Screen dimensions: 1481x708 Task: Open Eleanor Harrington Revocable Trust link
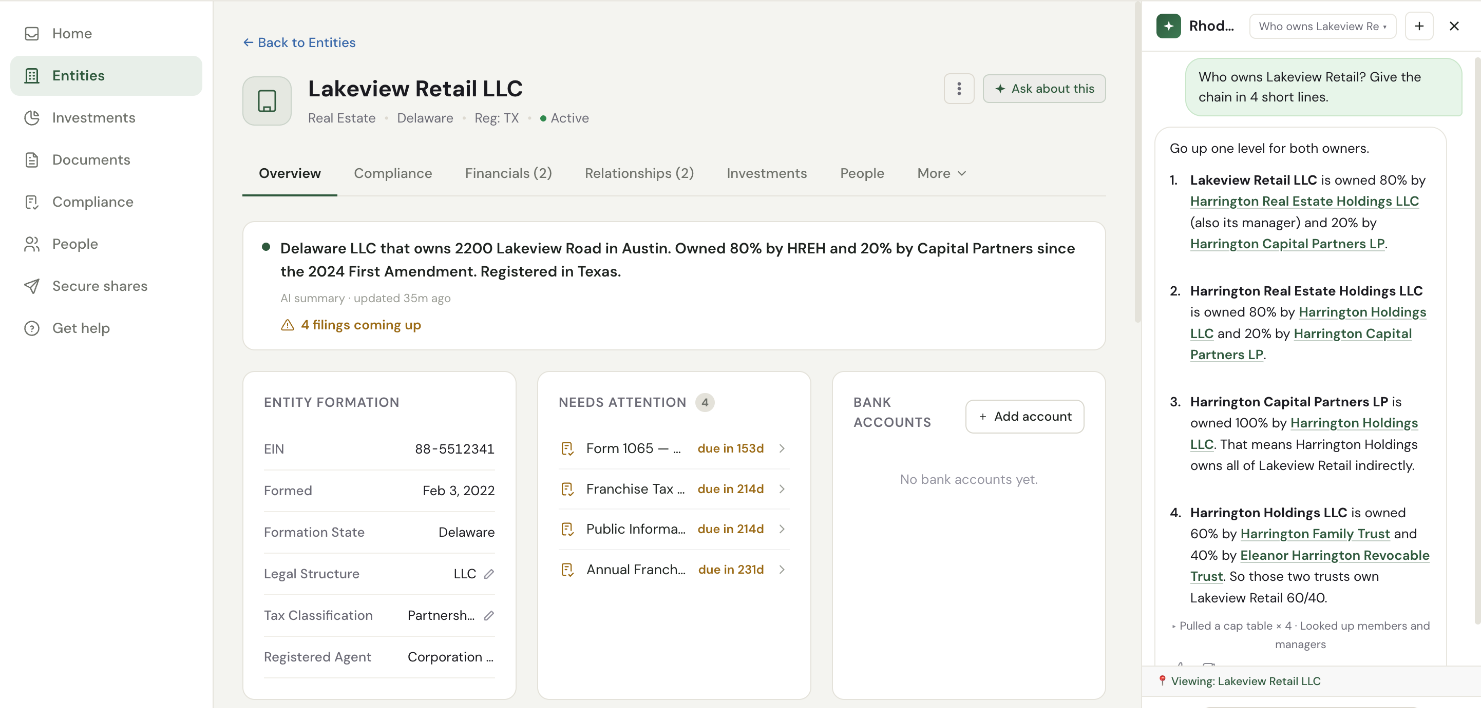coord(1310,565)
